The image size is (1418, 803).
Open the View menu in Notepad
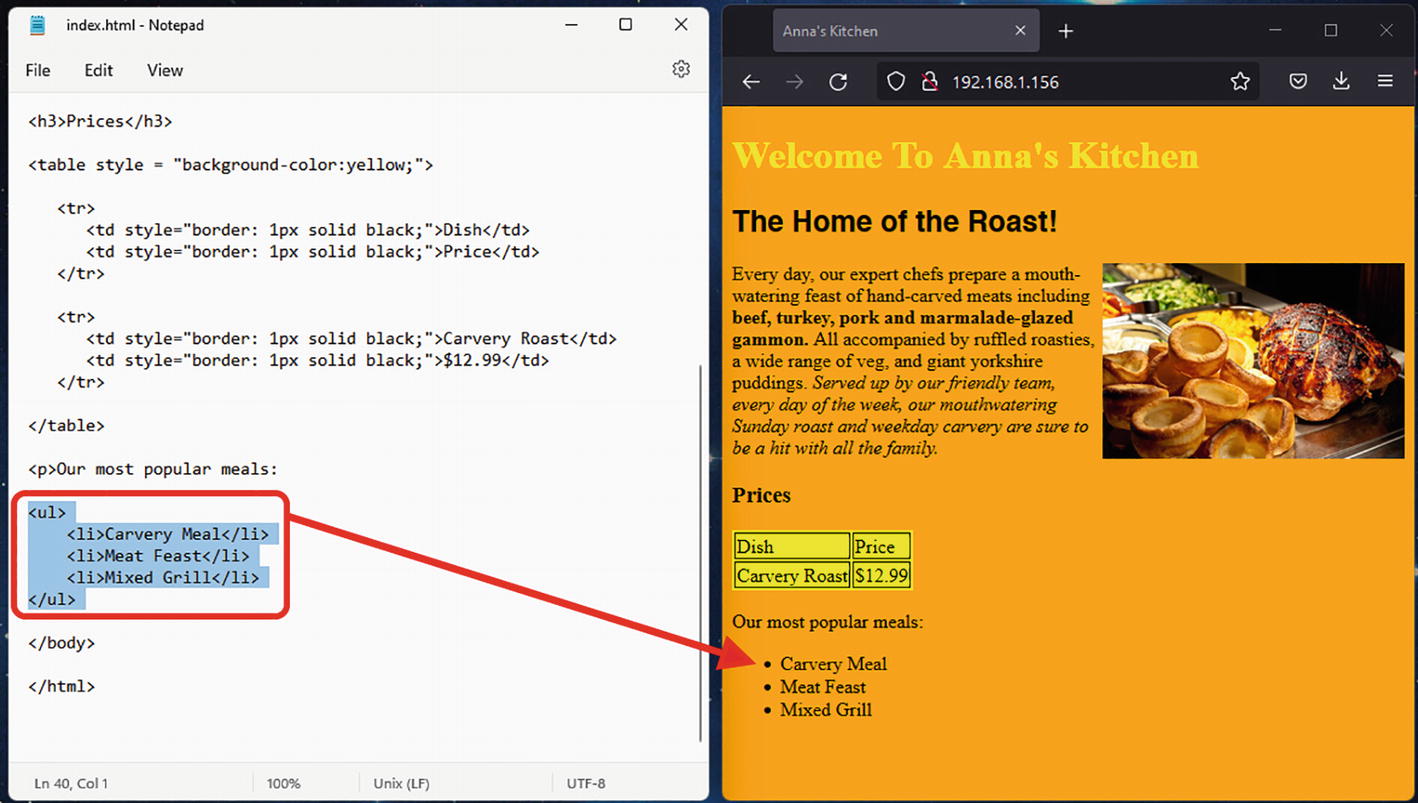(x=165, y=70)
